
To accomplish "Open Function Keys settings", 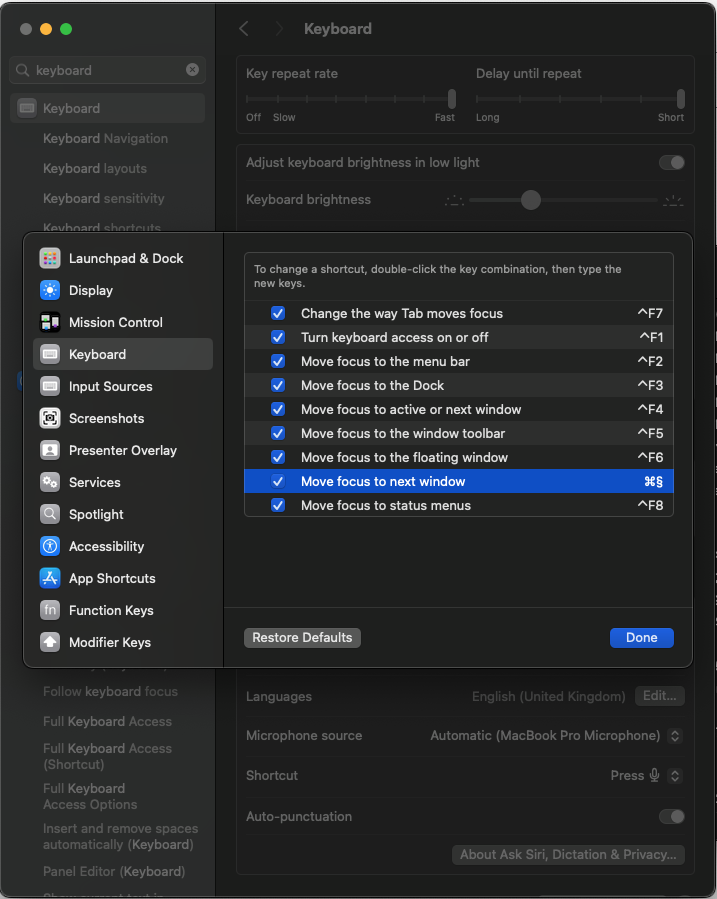I will pos(49,610).
